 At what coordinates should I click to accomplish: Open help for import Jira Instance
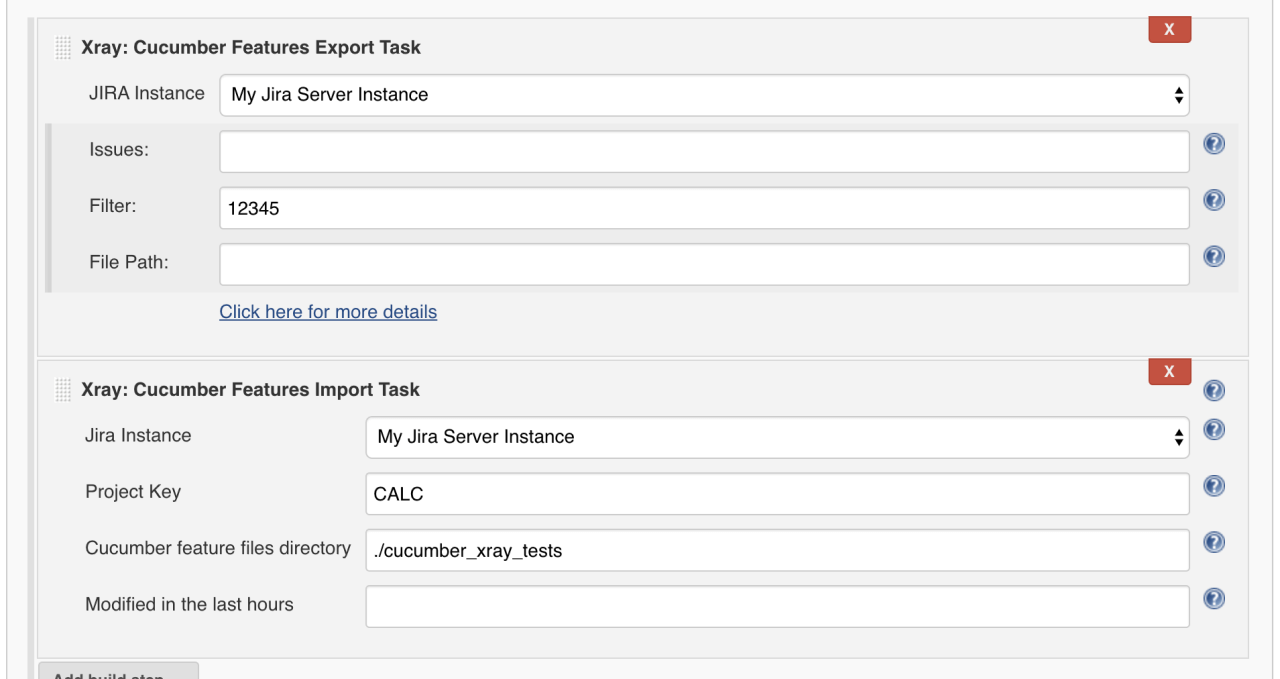point(1214,430)
